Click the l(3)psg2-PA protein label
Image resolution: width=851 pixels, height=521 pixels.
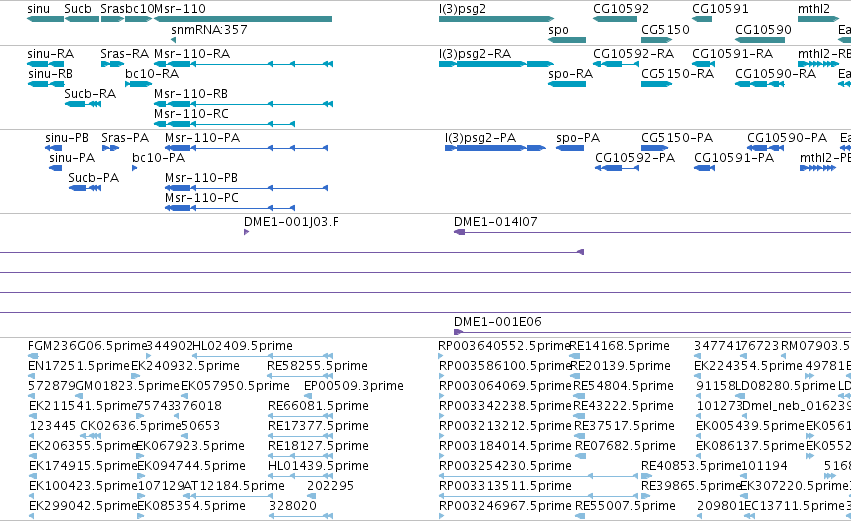coord(480,138)
